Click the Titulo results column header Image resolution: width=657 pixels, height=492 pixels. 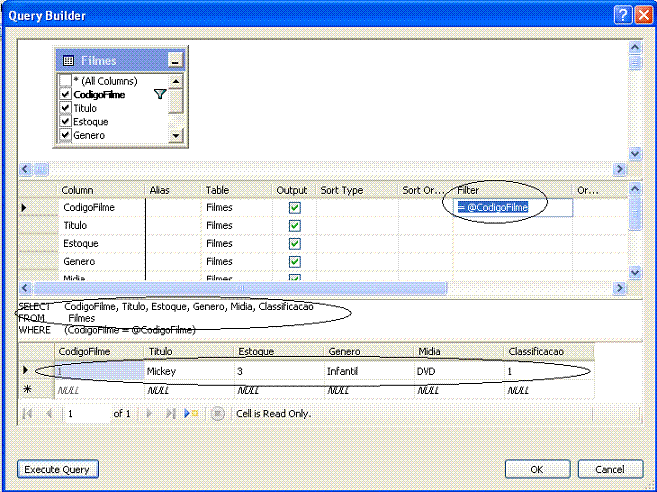coord(189,352)
